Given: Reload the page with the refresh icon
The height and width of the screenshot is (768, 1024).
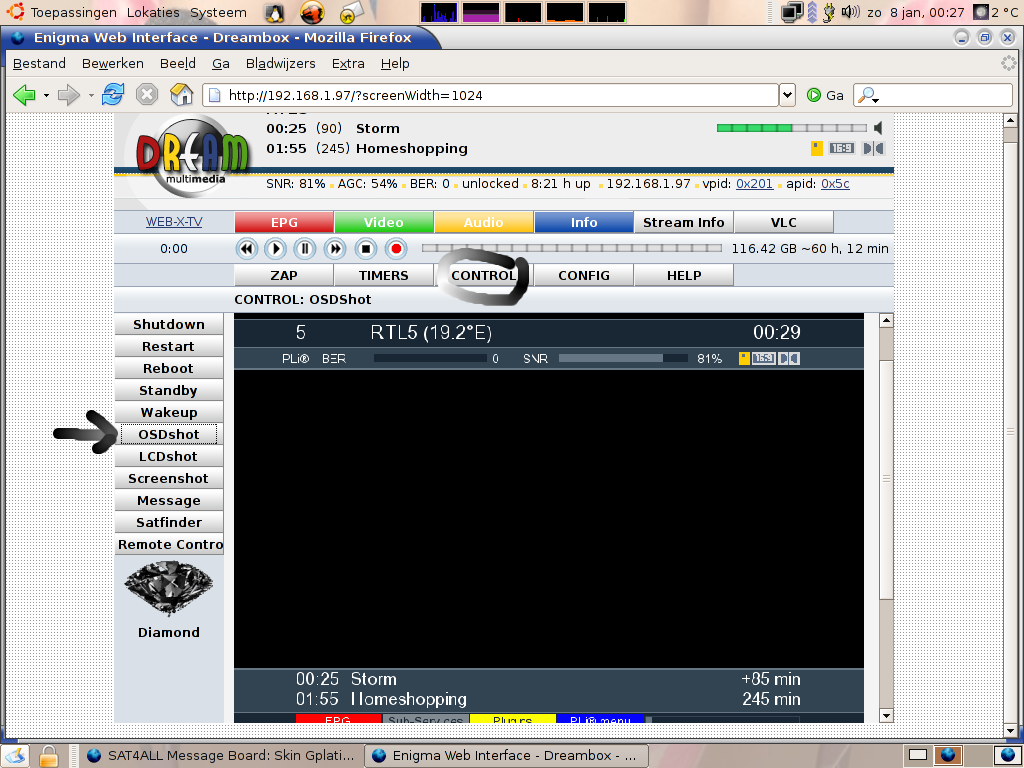Looking at the screenshot, I should point(113,95).
